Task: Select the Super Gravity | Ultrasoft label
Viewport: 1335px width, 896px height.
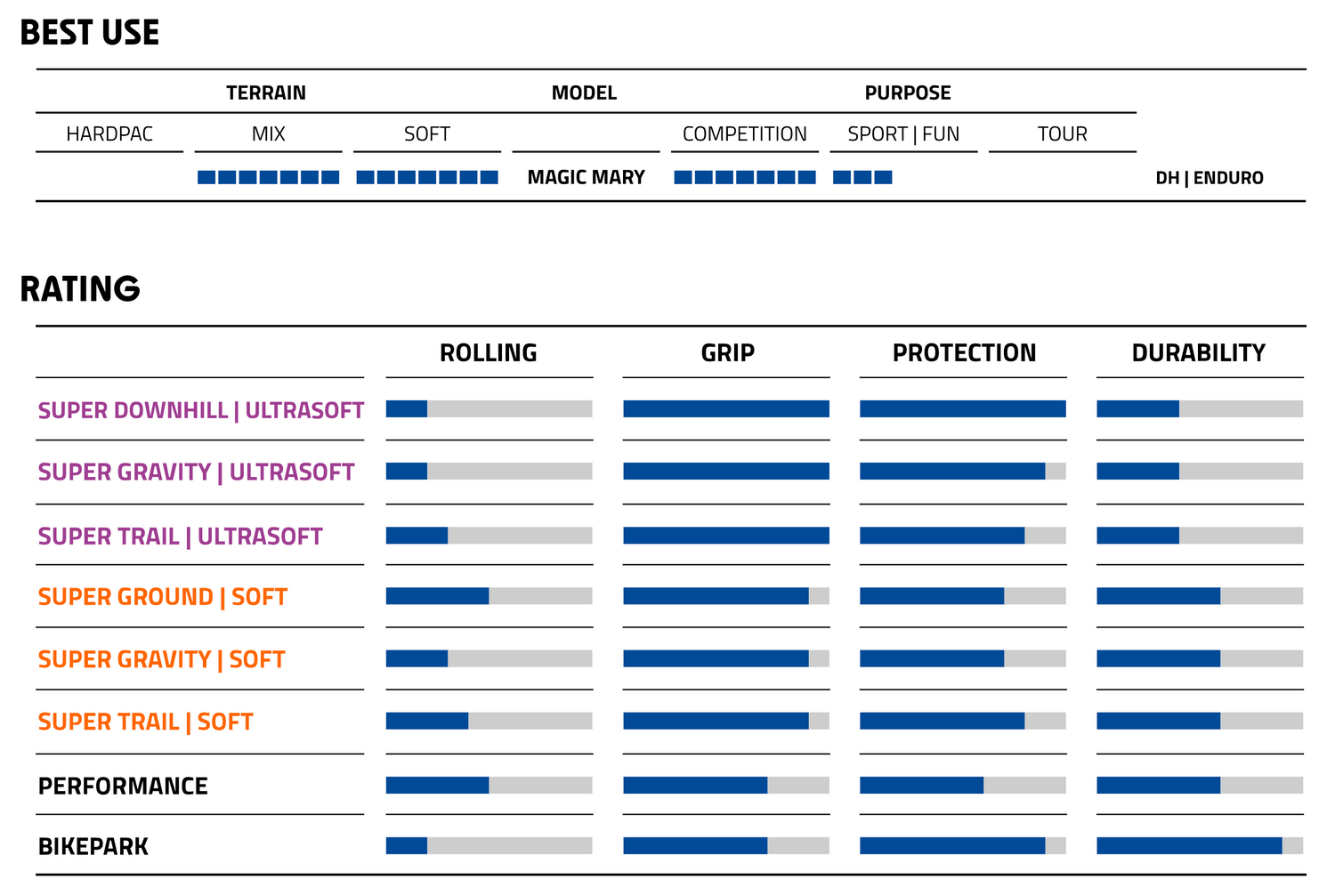Action: [x=196, y=472]
